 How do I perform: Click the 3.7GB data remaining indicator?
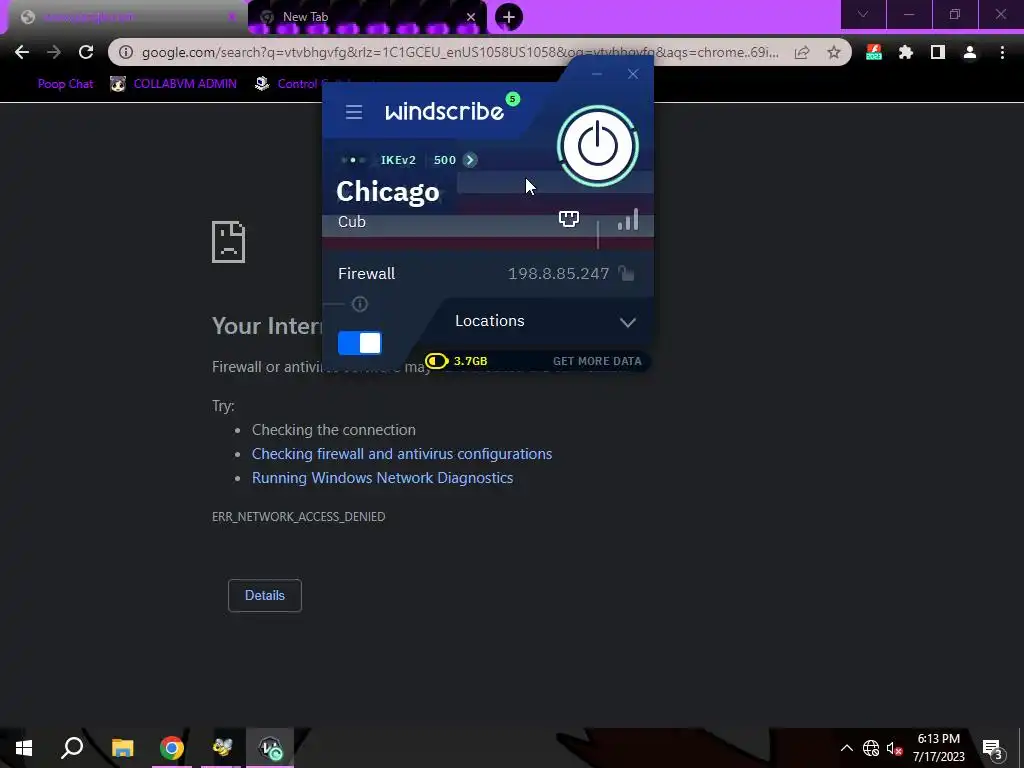pos(456,361)
